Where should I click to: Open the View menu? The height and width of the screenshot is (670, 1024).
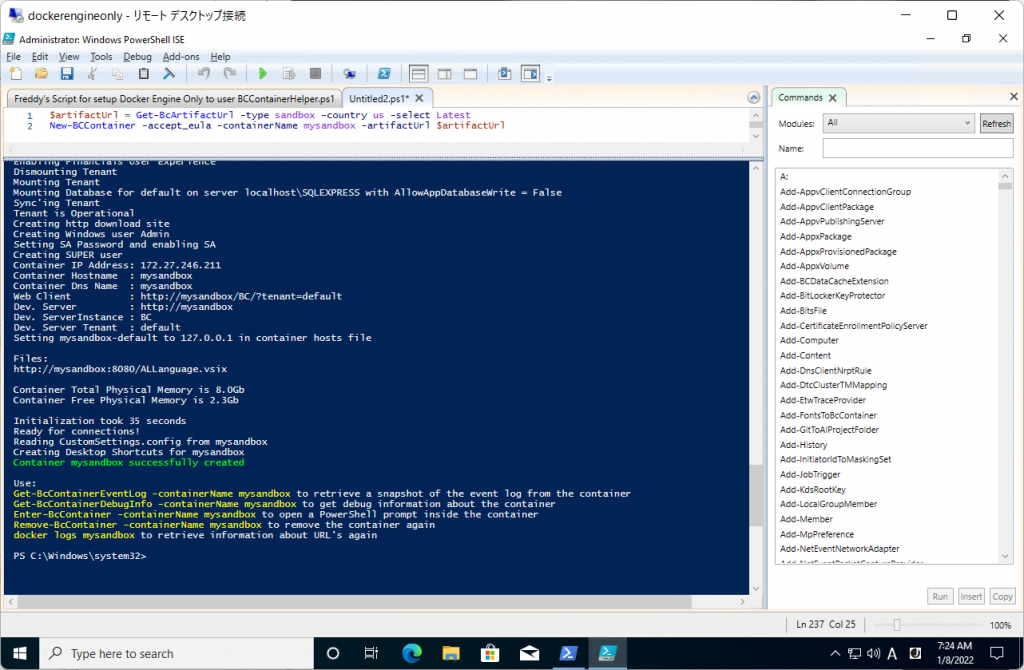point(69,57)
